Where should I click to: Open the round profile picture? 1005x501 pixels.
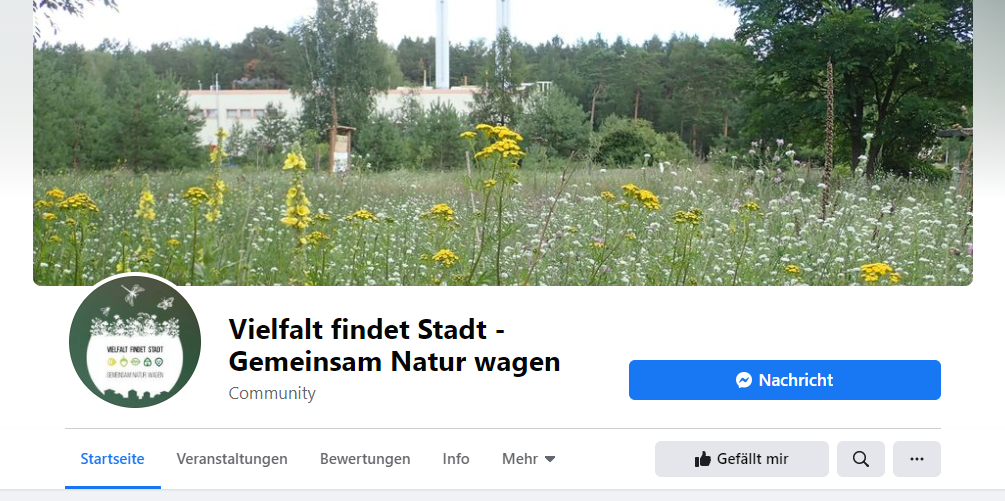tap(135, 341)
